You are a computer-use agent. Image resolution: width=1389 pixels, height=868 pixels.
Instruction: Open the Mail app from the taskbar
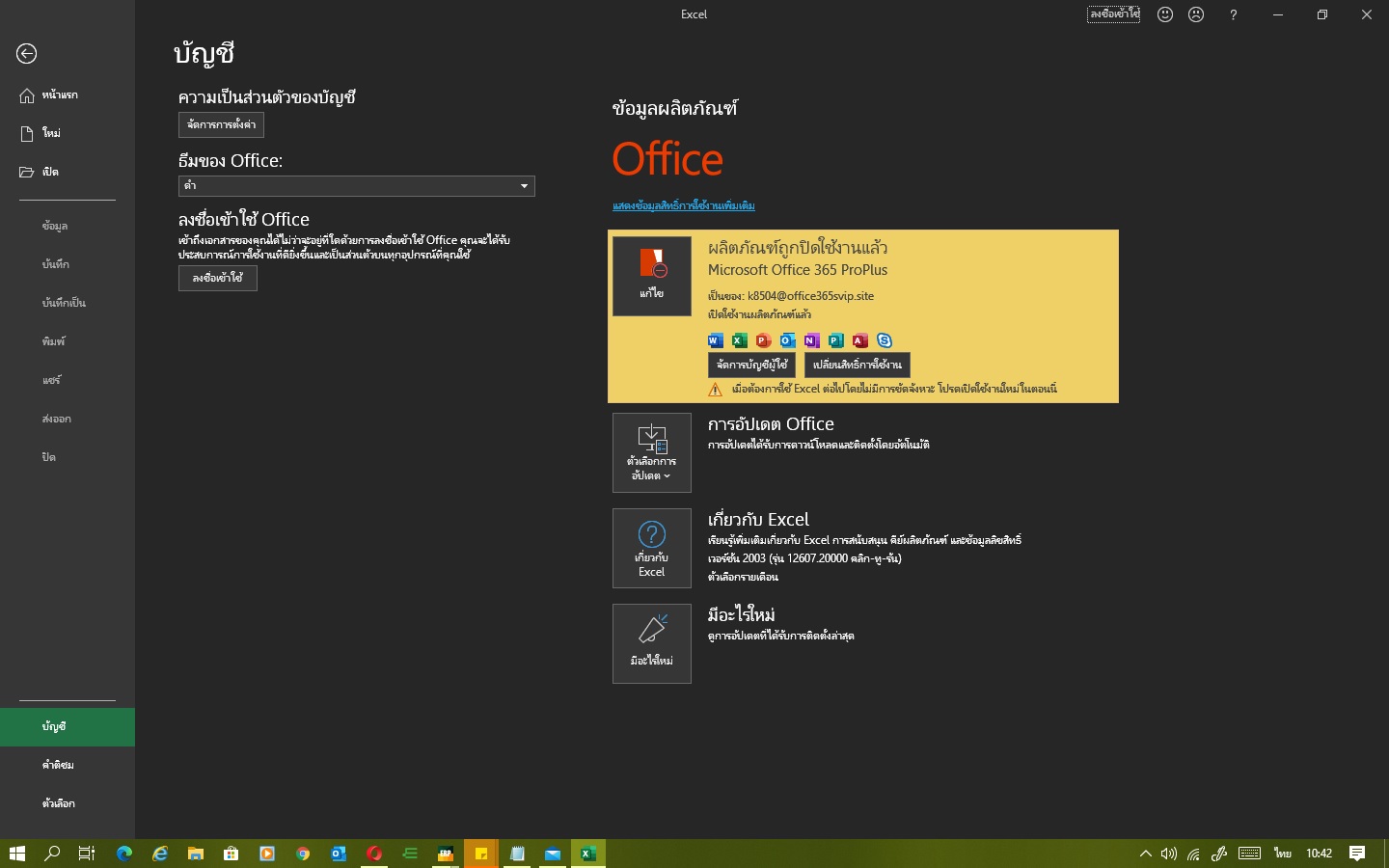click(552, 854)
